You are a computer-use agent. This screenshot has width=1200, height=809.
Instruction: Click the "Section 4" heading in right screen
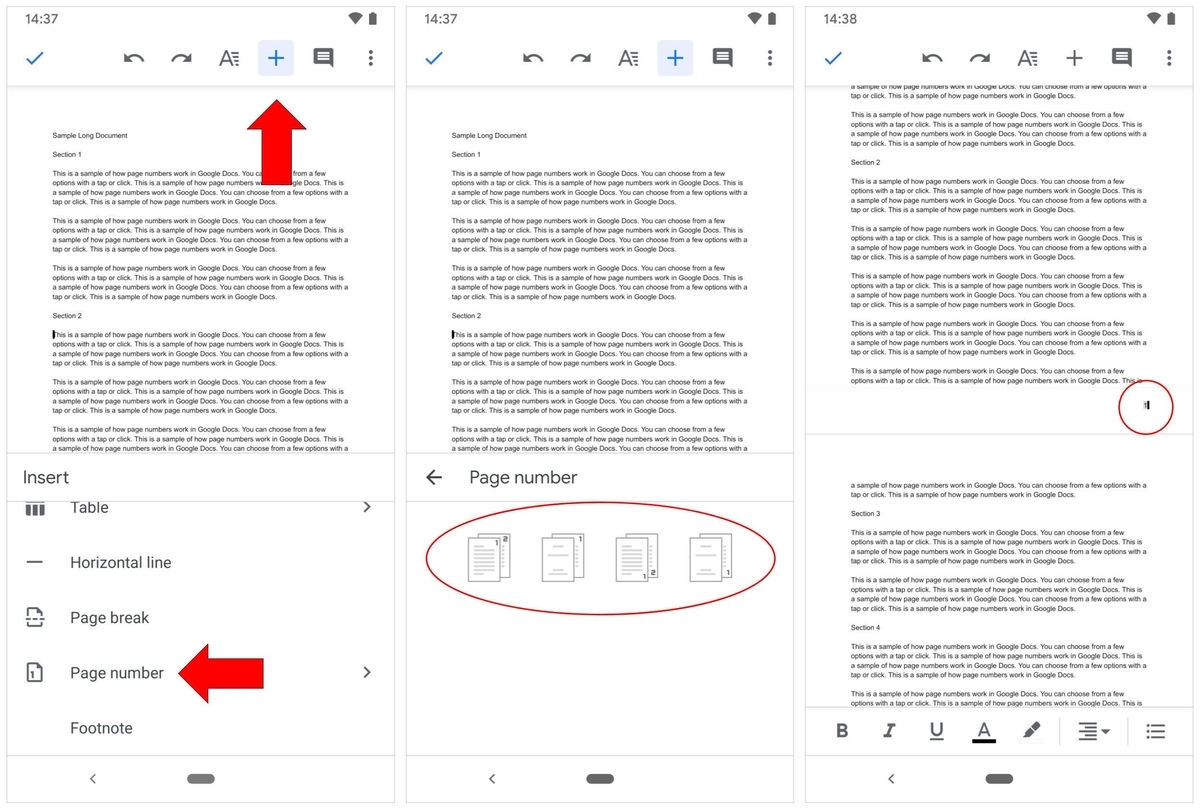(x=866, y=627)
